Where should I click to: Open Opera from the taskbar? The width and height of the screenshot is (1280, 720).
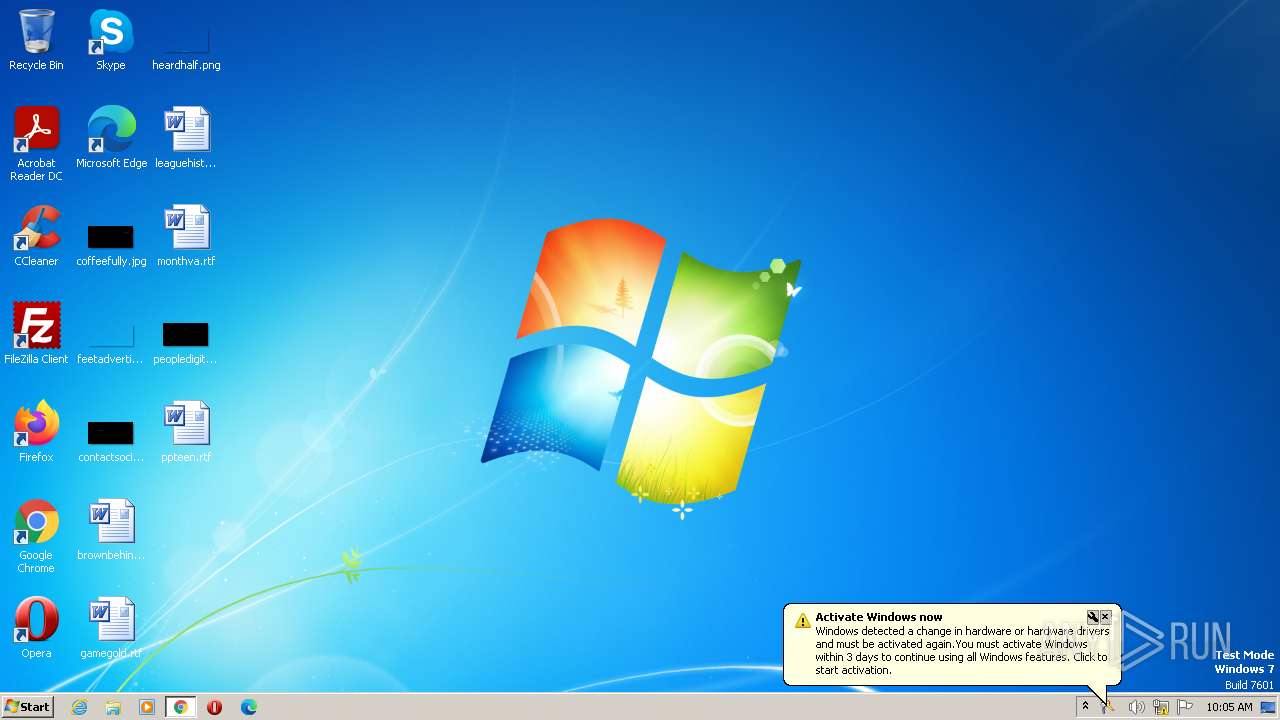click(x=214, y=707)
